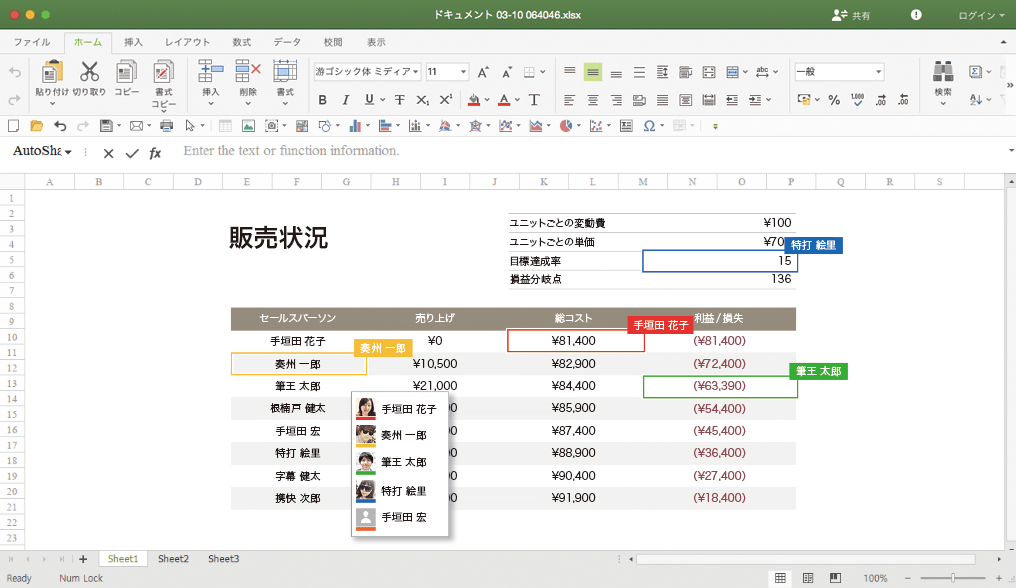This screenshot has height=588, width=1016.
Task: Switch to the Sheet2 tab
Action: coord(173,559)
